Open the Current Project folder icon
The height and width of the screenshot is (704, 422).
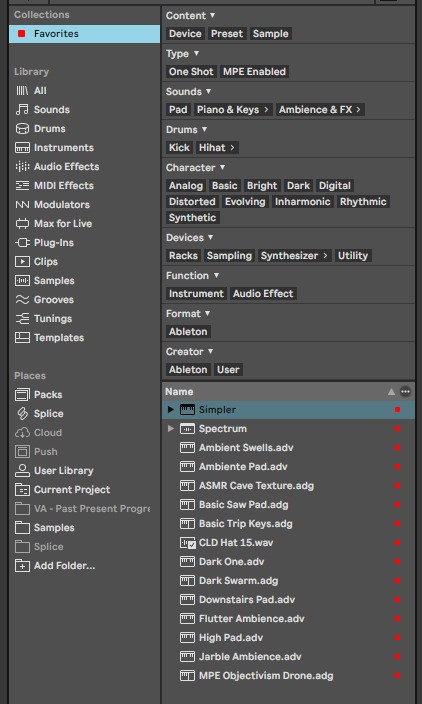[22, 489]
